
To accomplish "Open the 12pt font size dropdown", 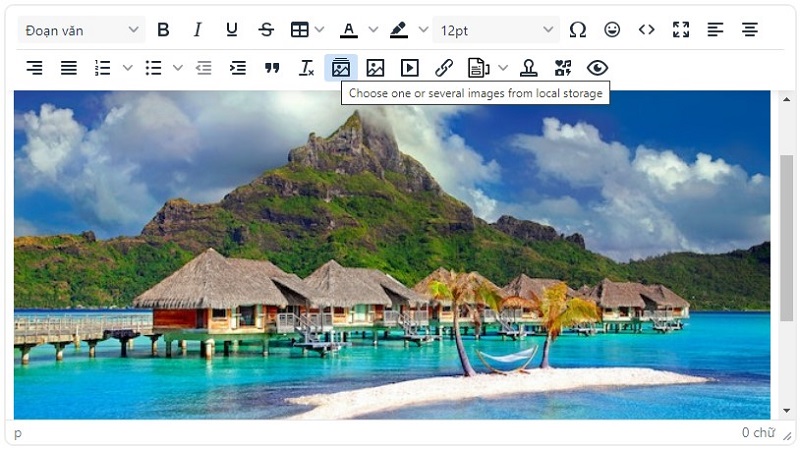I will click(496, 30).
